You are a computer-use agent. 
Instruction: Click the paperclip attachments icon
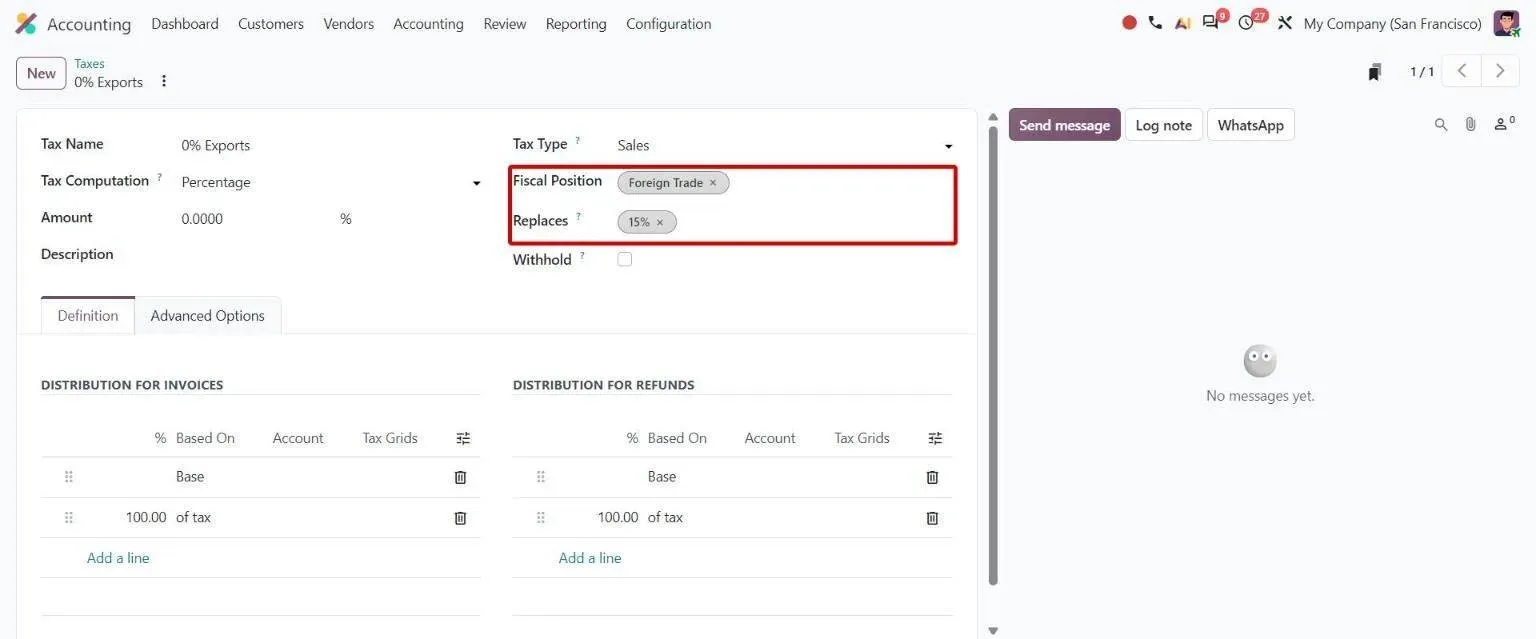pyautogui.click(x=1471, y=124)
